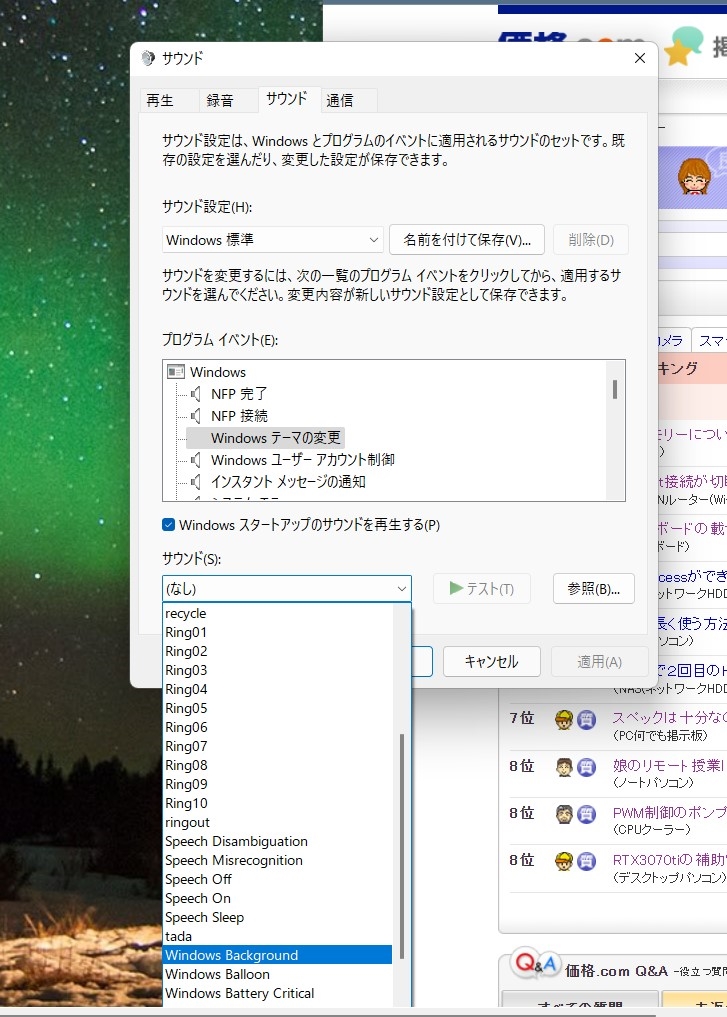Viewport: 727px width, 1017px height.
Task: Open スペックは十分な link on webpage
Action: point(669,717)
